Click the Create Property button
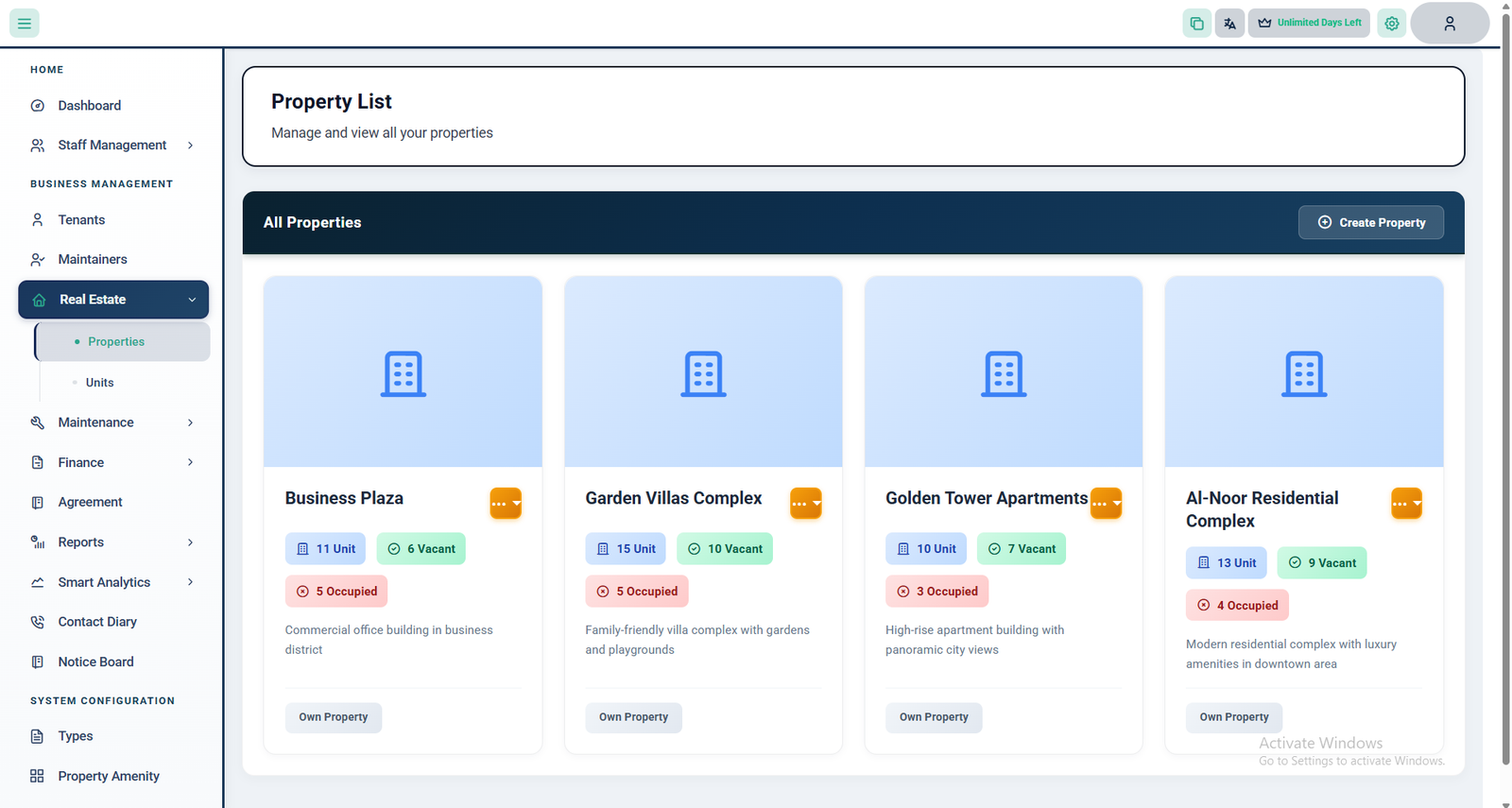This screenshot has width=1512, height=808. tap(1371, 222)
